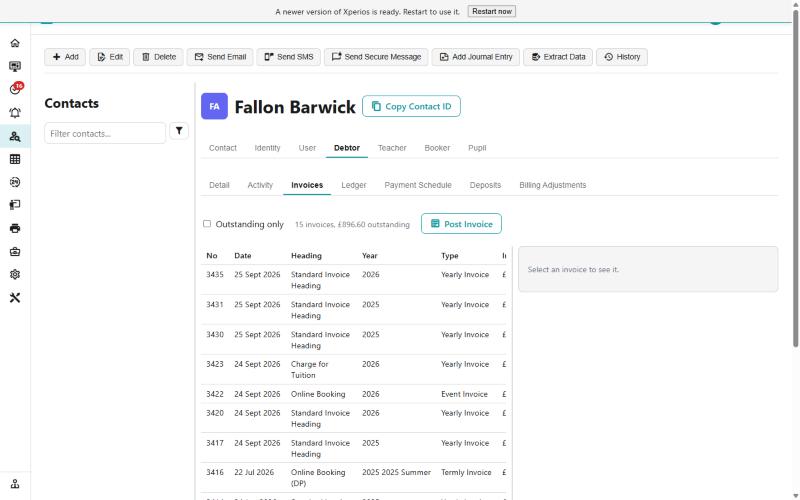
Task: Click the Restart now button
Action: pos(492,11)
